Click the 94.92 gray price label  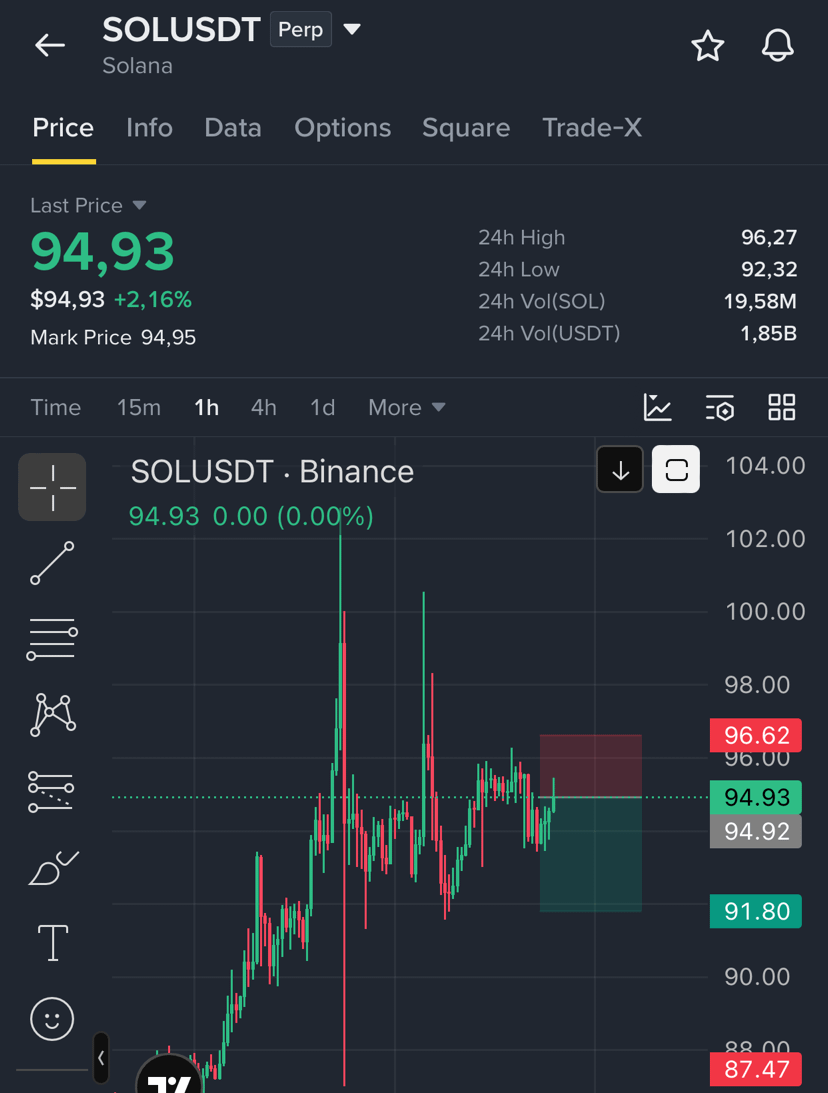click(x=756, y=831)
